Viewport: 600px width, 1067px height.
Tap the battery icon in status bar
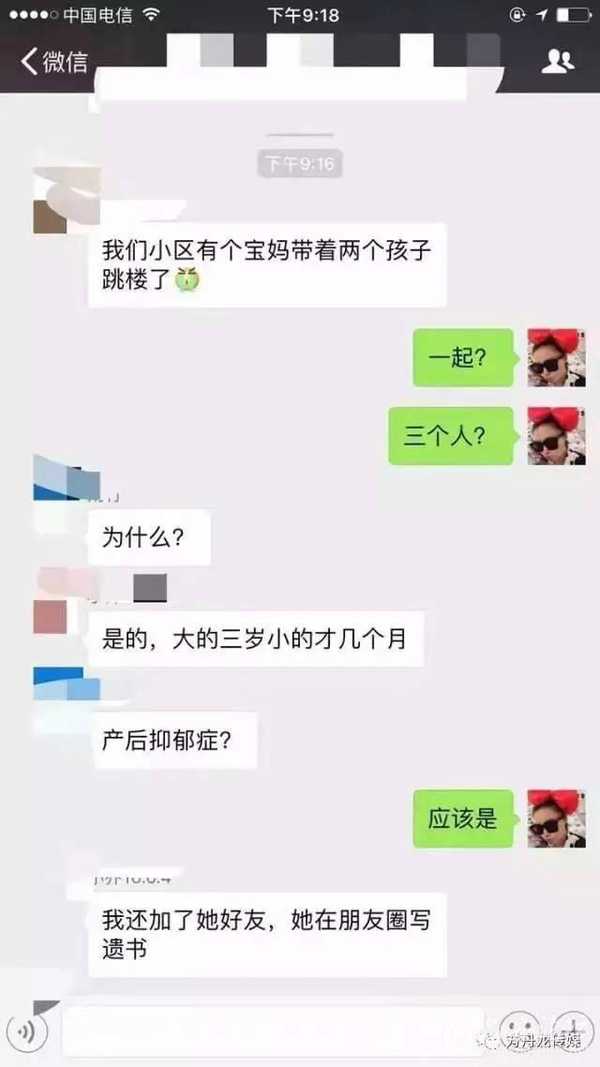tap(573, 14)
